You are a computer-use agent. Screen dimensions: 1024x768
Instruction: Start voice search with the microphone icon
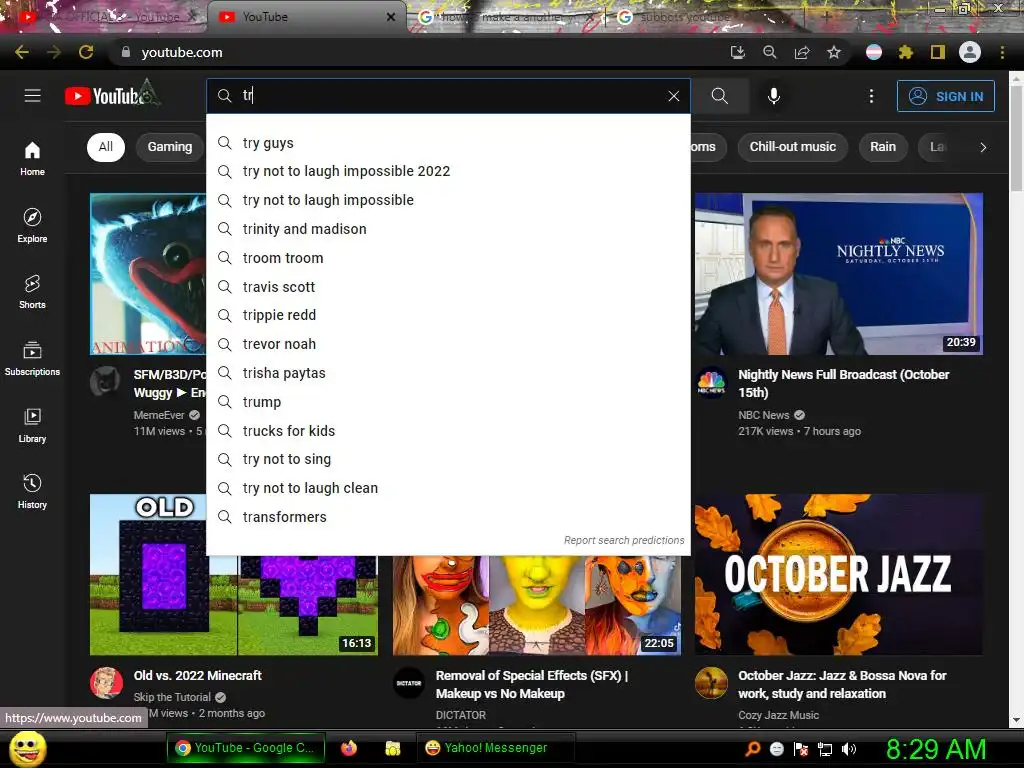coord(774,96)
